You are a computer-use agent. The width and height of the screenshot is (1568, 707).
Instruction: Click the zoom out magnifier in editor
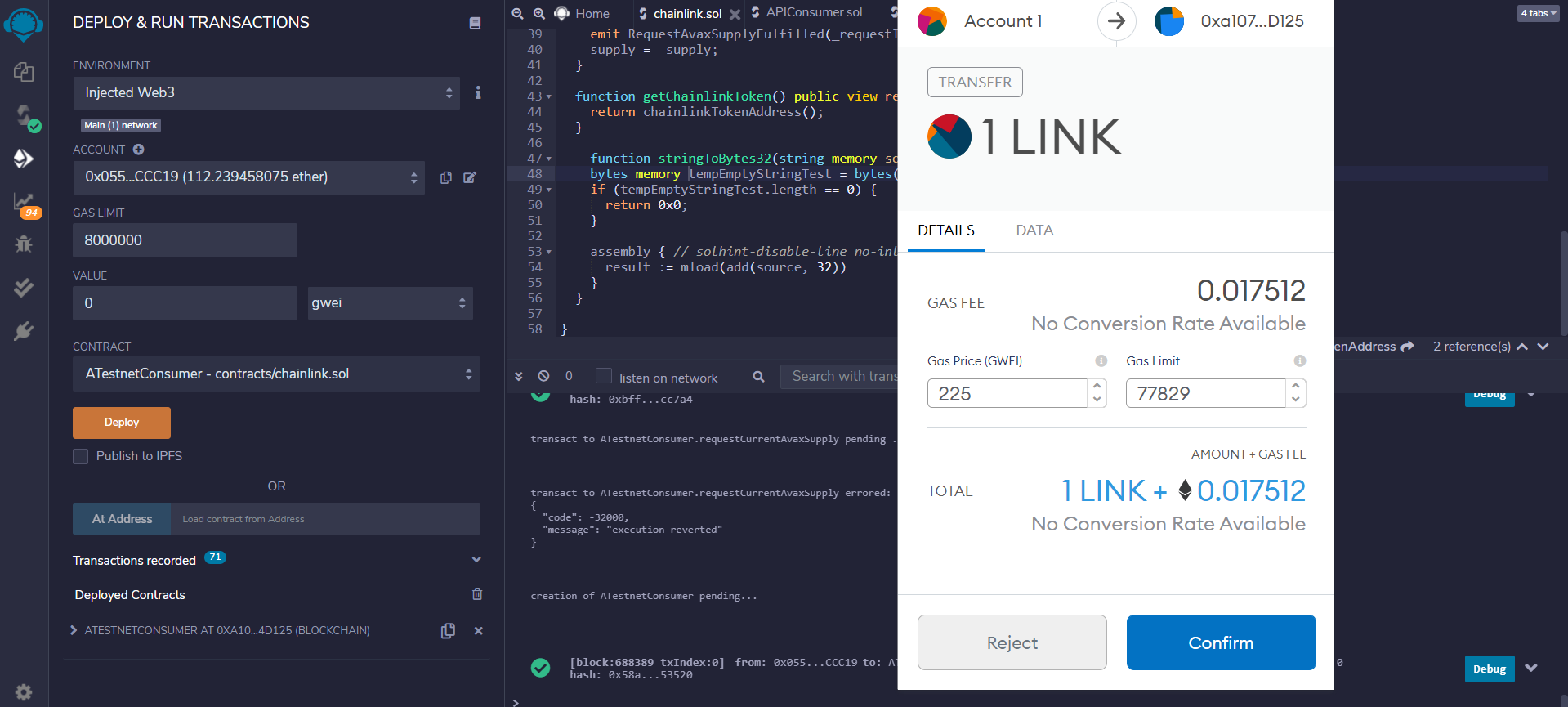tap(517, 13)
